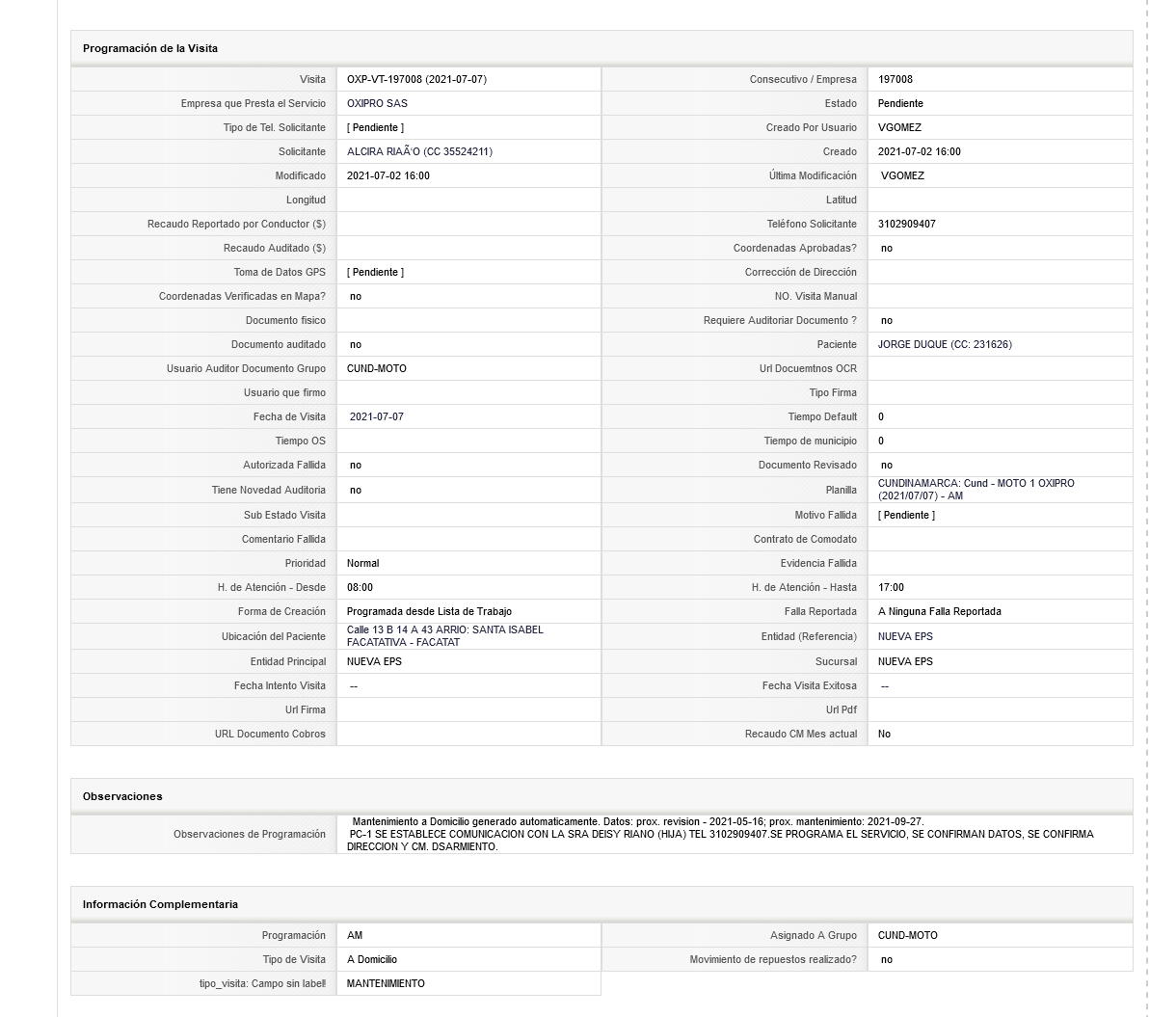Click Observaciones de Programación label
This screenshot has height=1017, width=1176.
[250, 834]
